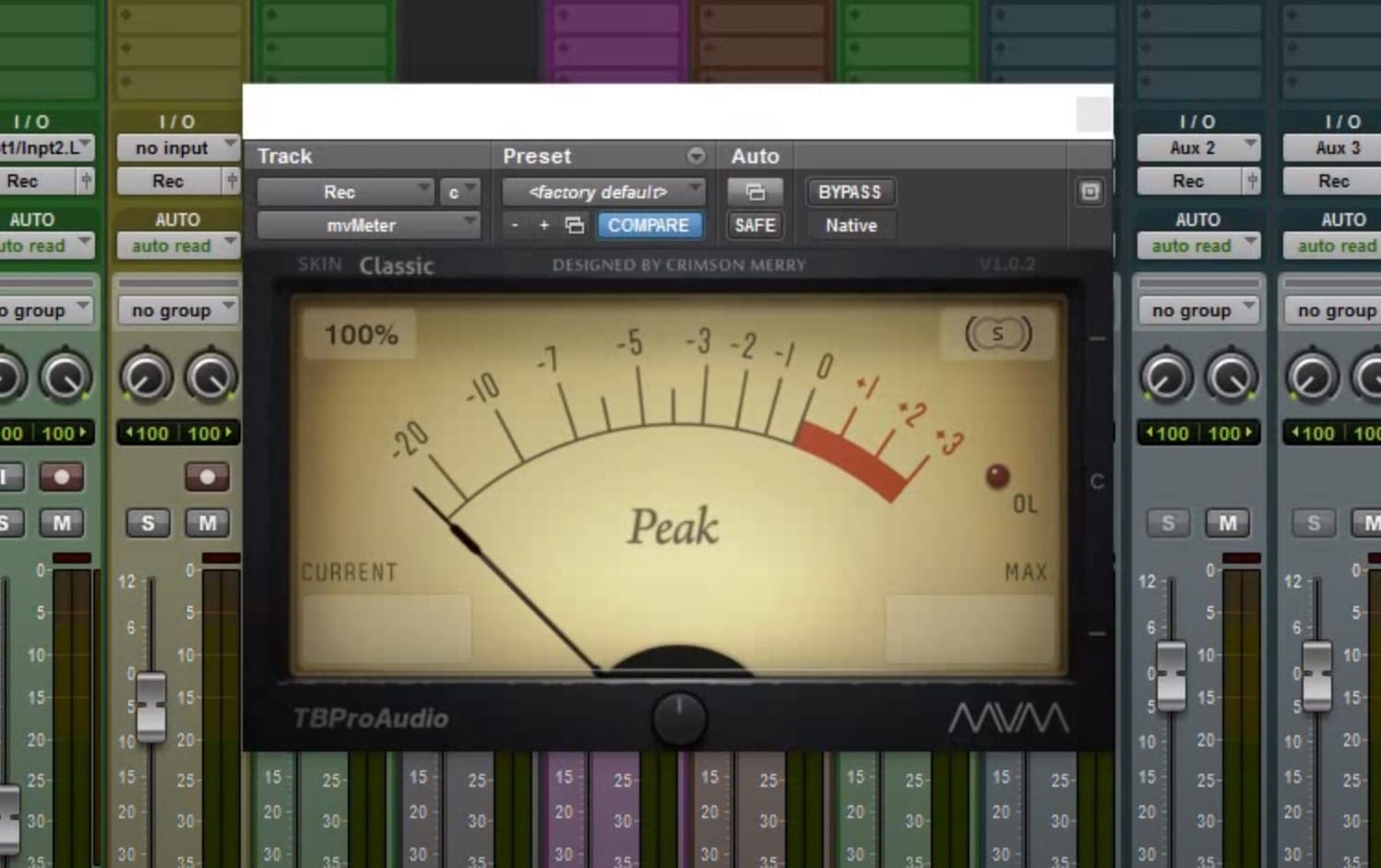Image resolution: width=1381 pixels, height=868 pixels.
Task: Open 'no group' selector on no input channel
Action: click(178, 311)
